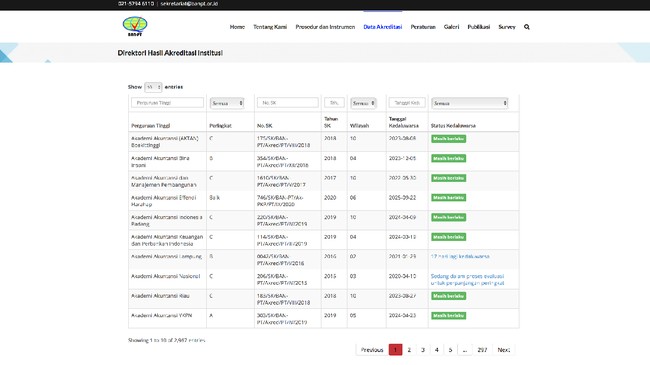Click the sekretariat email address in top bar
650x365 pixels.
(x=189, y=4)
